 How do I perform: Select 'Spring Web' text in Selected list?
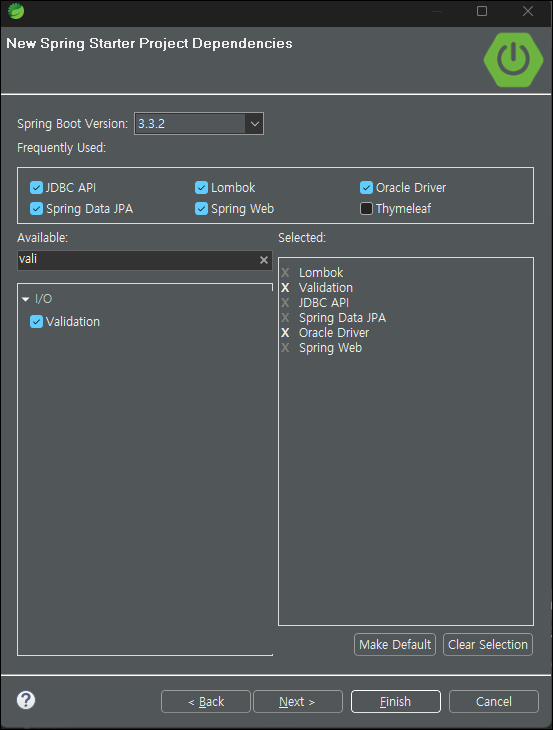pyautogui.click(x=330, y=348)
